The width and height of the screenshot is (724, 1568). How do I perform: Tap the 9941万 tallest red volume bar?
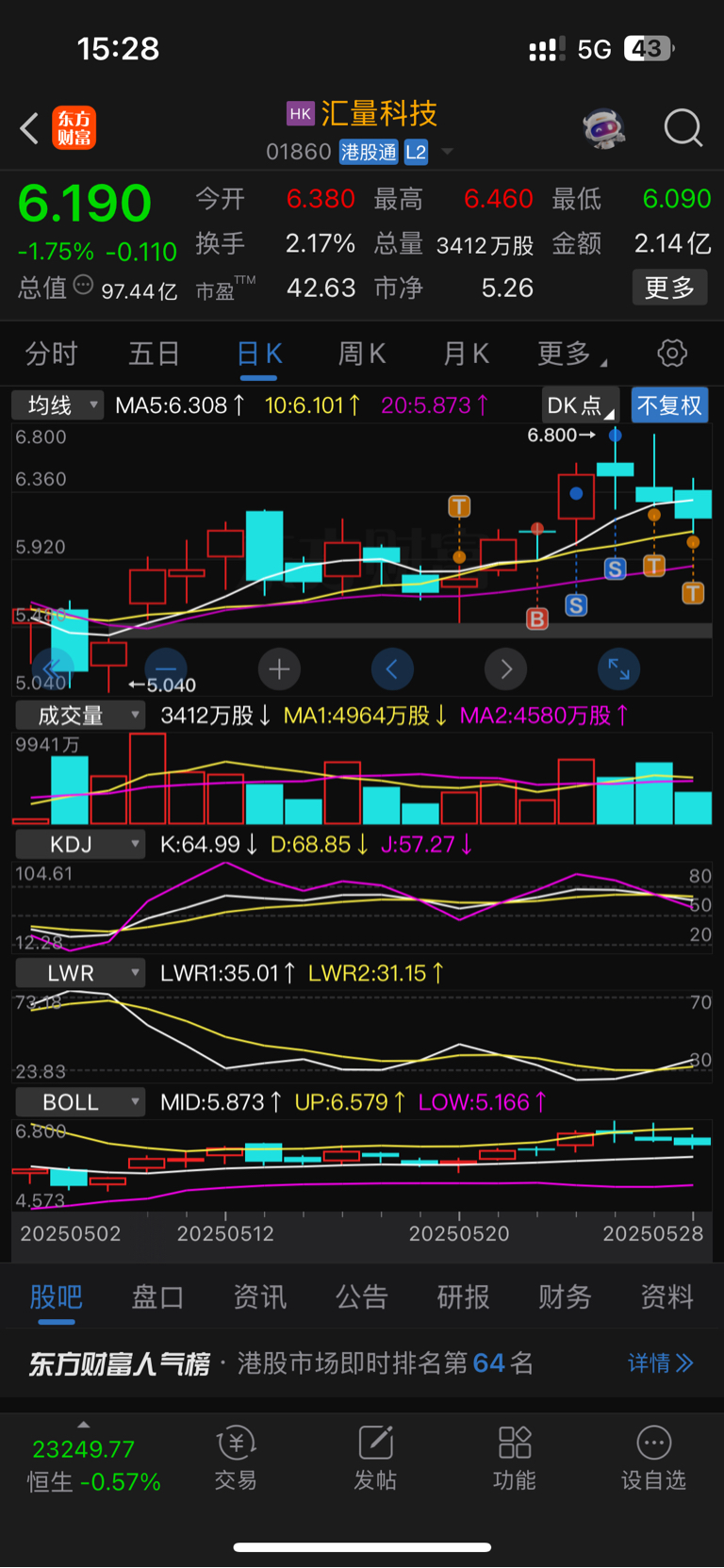coord(148,779)
